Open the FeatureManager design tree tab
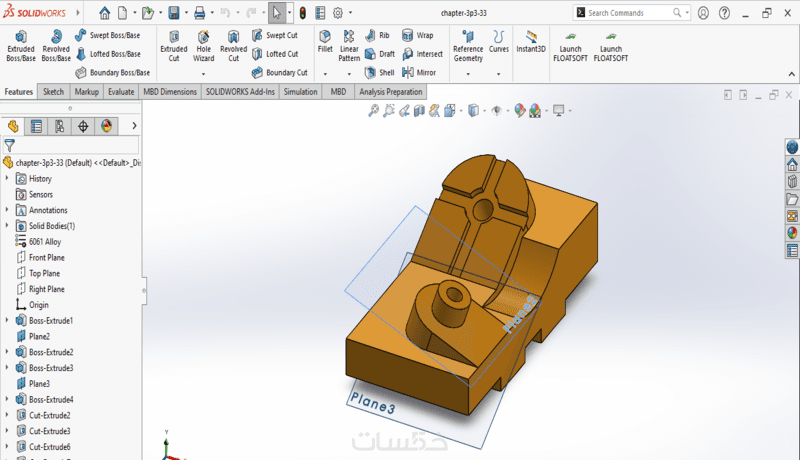800x460 pixels. [x=13, y=126]
